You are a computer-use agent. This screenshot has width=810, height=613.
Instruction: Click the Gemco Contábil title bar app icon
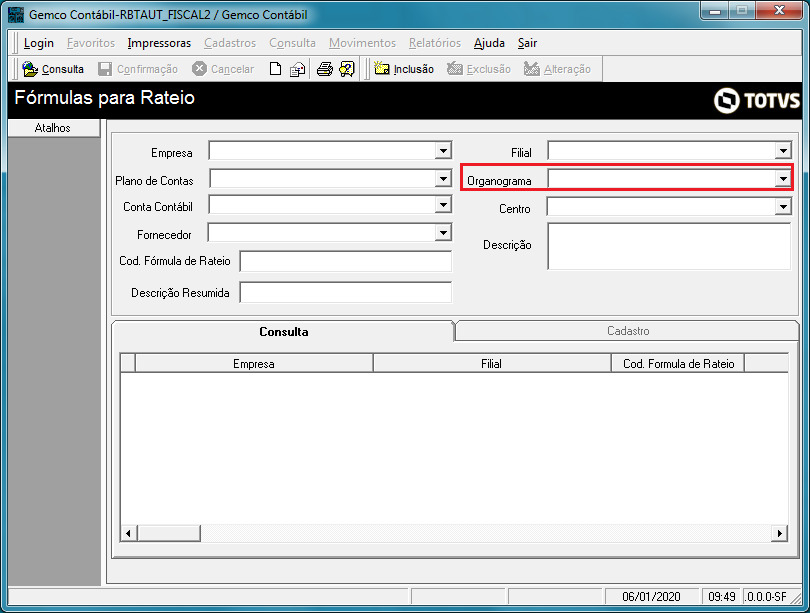(16, 14)
